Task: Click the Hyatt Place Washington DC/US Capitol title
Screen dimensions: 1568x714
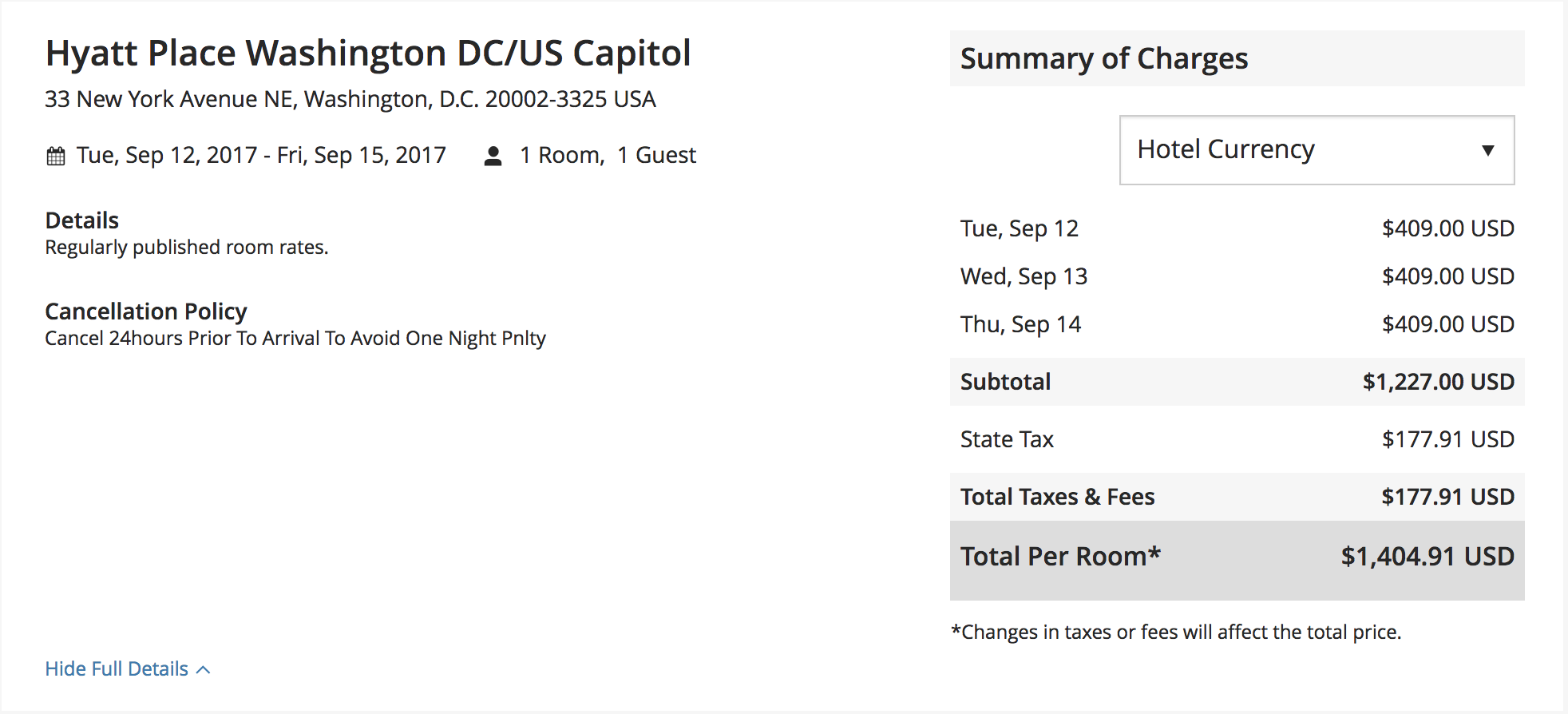Action: [368, 54]
